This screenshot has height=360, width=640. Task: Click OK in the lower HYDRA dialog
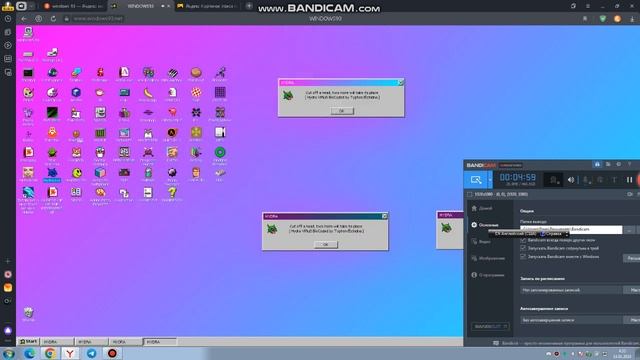click(325, 244)
